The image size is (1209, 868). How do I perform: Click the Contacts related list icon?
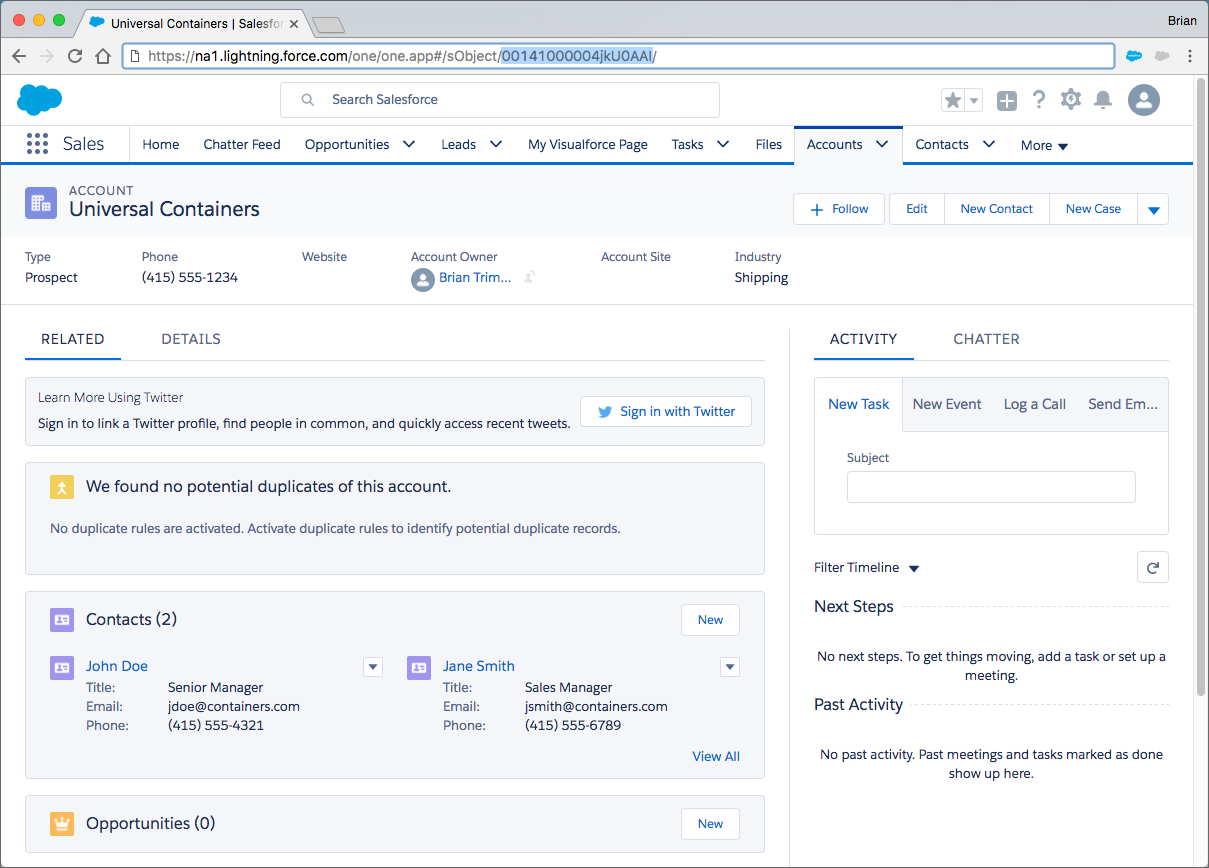[62, 619]
